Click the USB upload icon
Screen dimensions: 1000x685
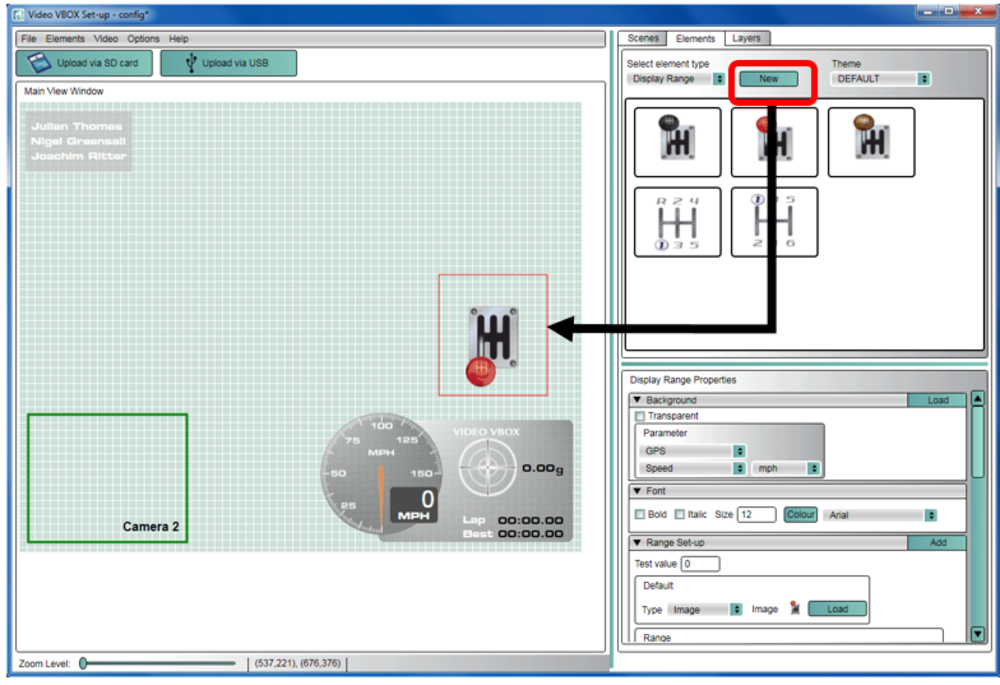tap(184, 63)
